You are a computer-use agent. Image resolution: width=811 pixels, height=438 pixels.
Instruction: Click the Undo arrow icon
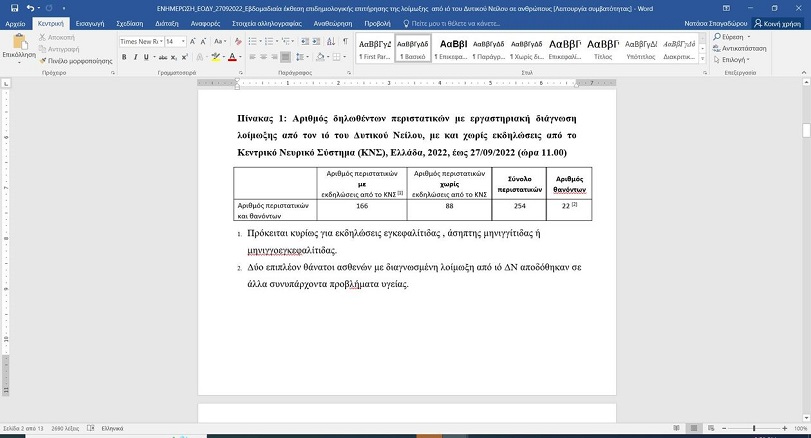coord(31,7)
